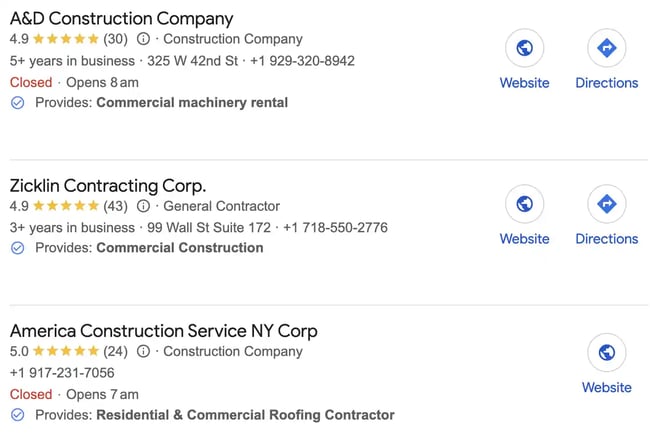Screen dimensions: 650x444
Task: Click the Website label under A&D Construction
Action: click(x=524, y=83)
